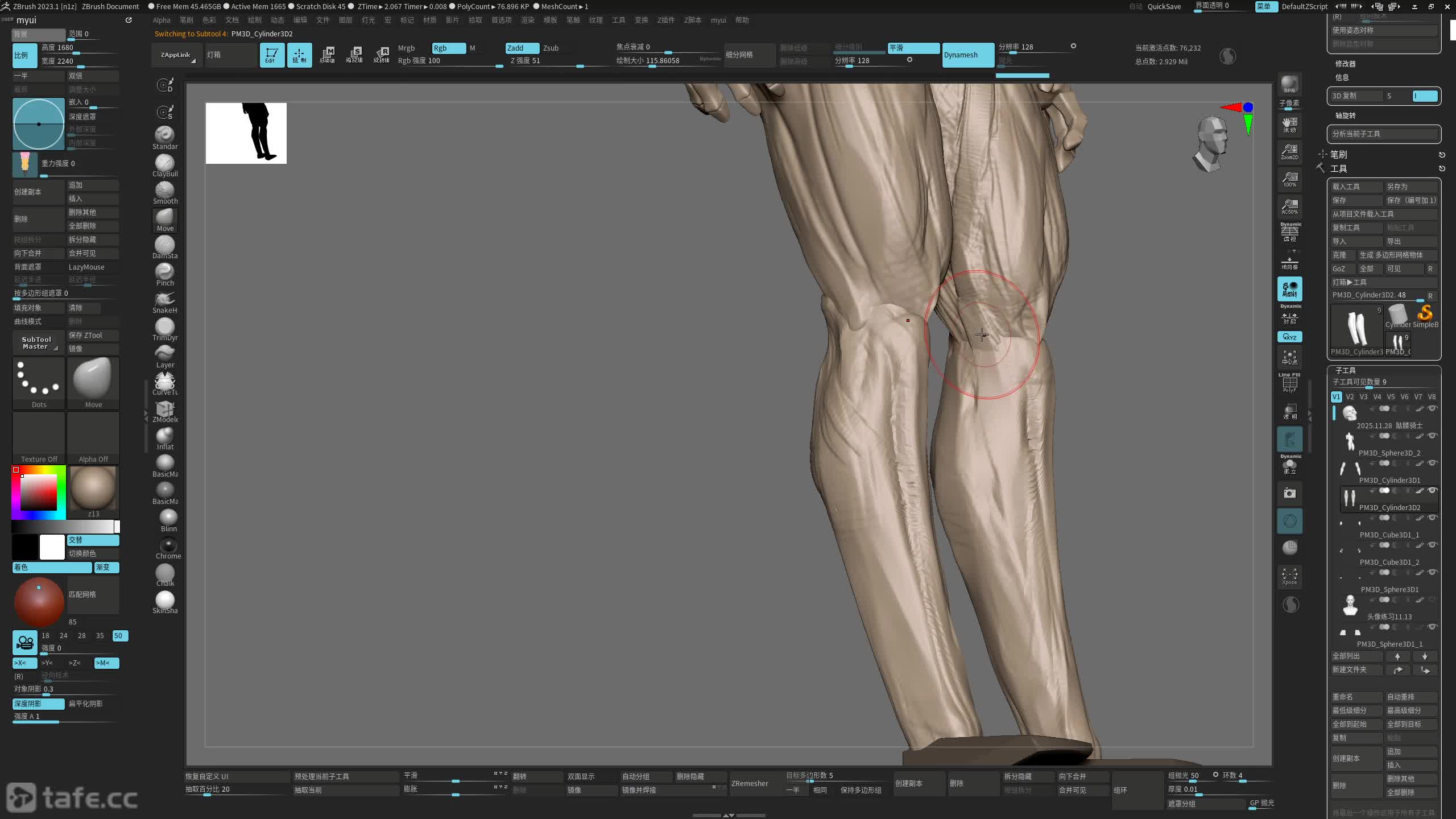Click the Xpose icon
Screen dimensions: 1456x819
[1289, 576]
